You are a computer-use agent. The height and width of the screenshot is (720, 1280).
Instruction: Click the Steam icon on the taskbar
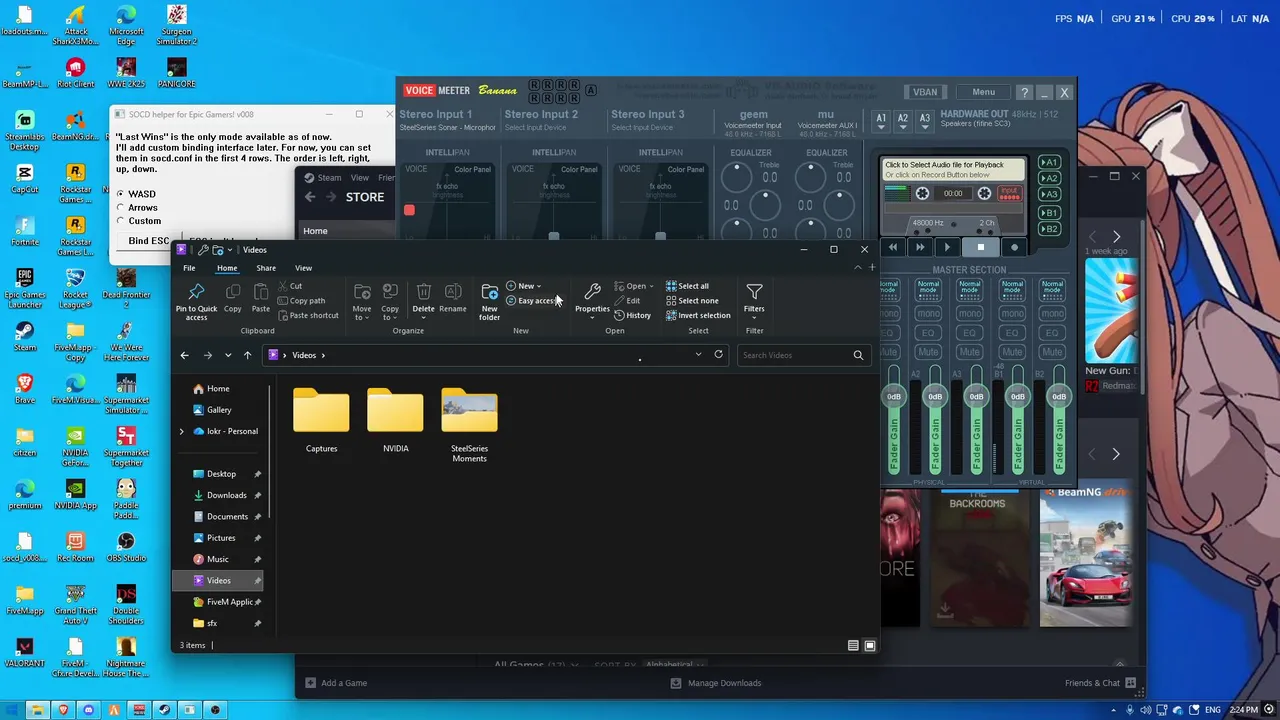[x=164, y=710]
